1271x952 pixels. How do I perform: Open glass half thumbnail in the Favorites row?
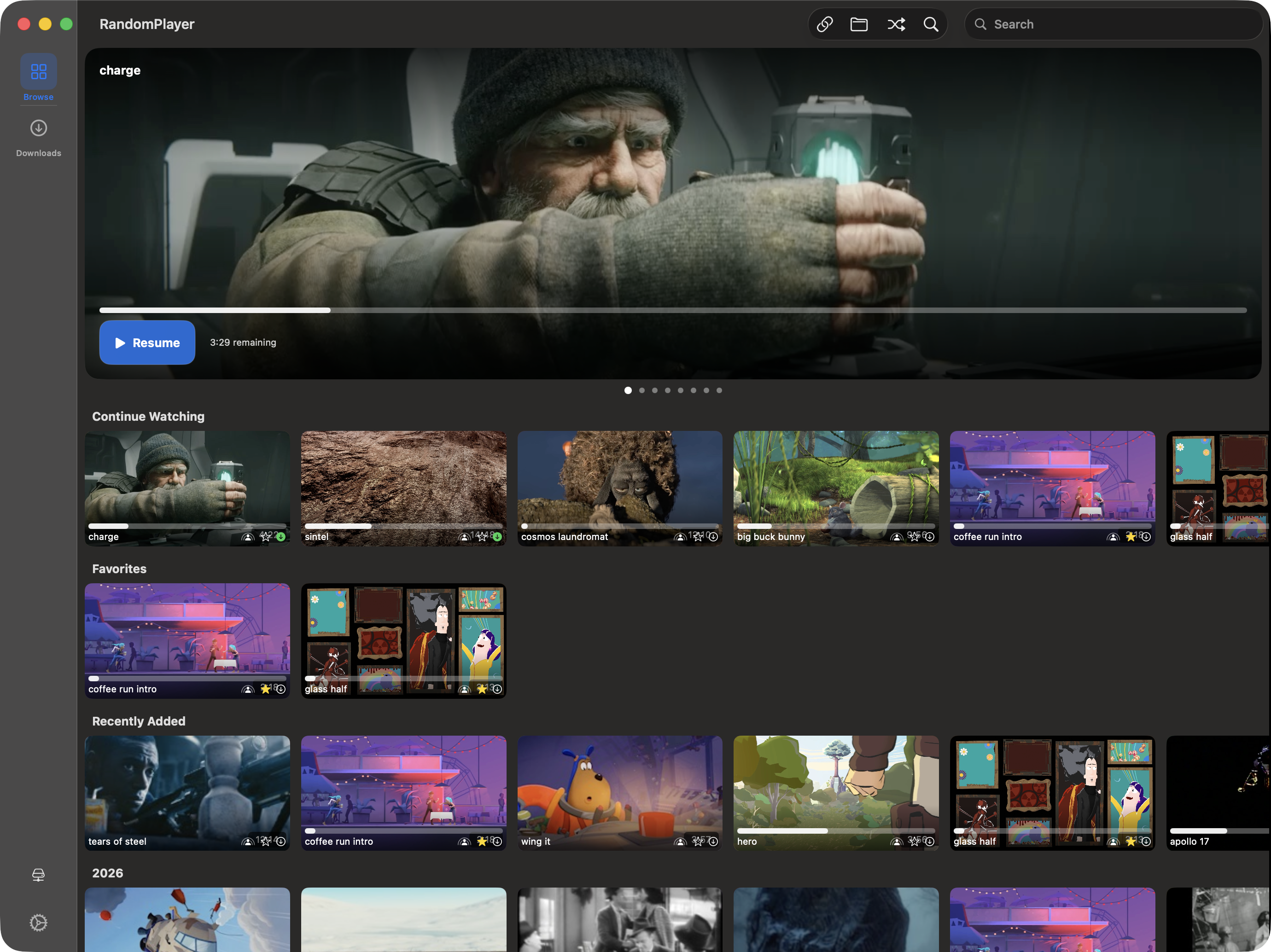tap(403, 641)
